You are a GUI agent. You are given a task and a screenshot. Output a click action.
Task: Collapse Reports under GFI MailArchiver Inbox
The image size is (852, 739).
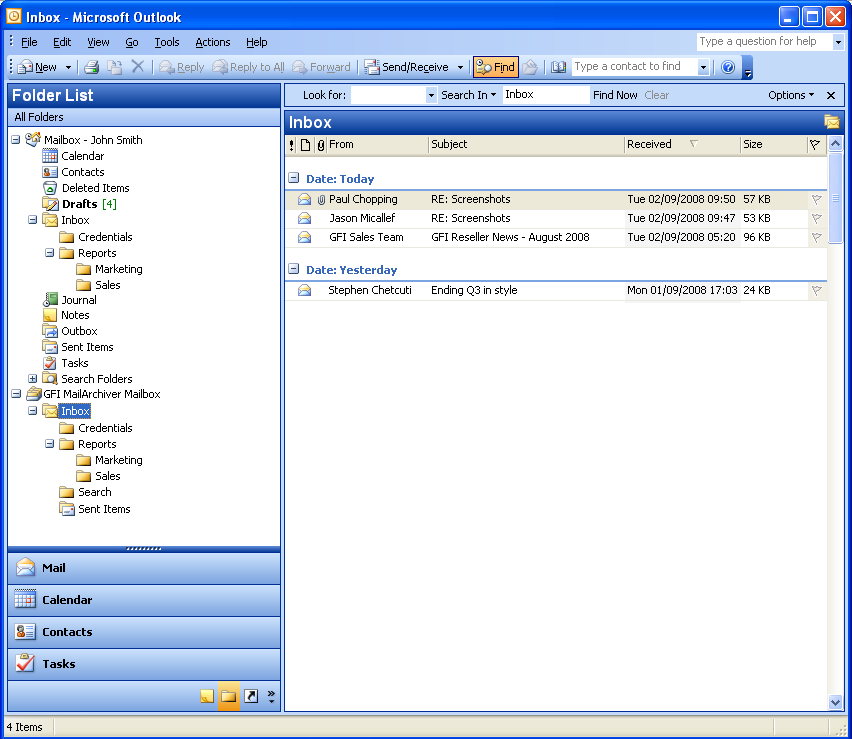[49, 444]
